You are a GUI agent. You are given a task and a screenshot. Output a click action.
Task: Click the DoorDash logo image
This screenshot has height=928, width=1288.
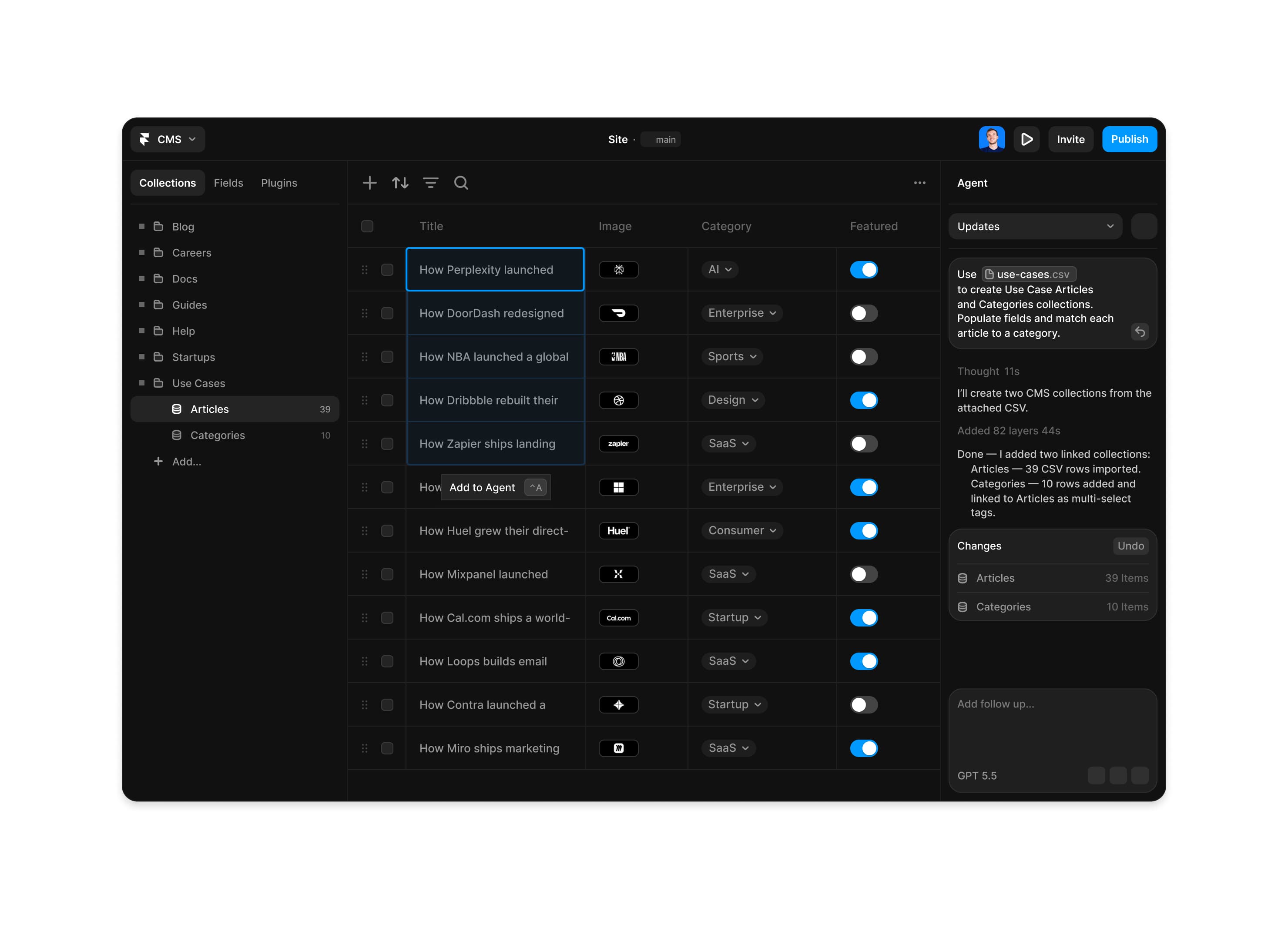tap(618, 314)
